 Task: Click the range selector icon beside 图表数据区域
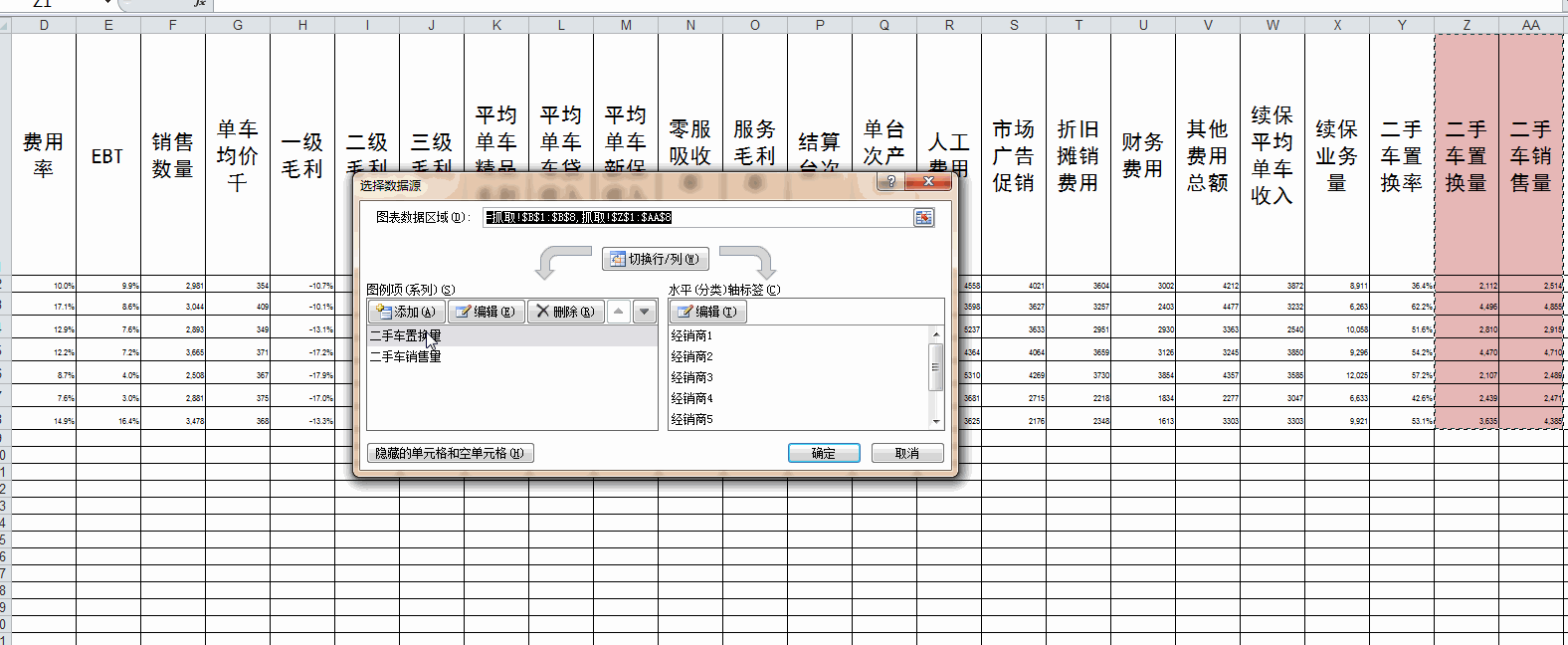tap(923, 217)
